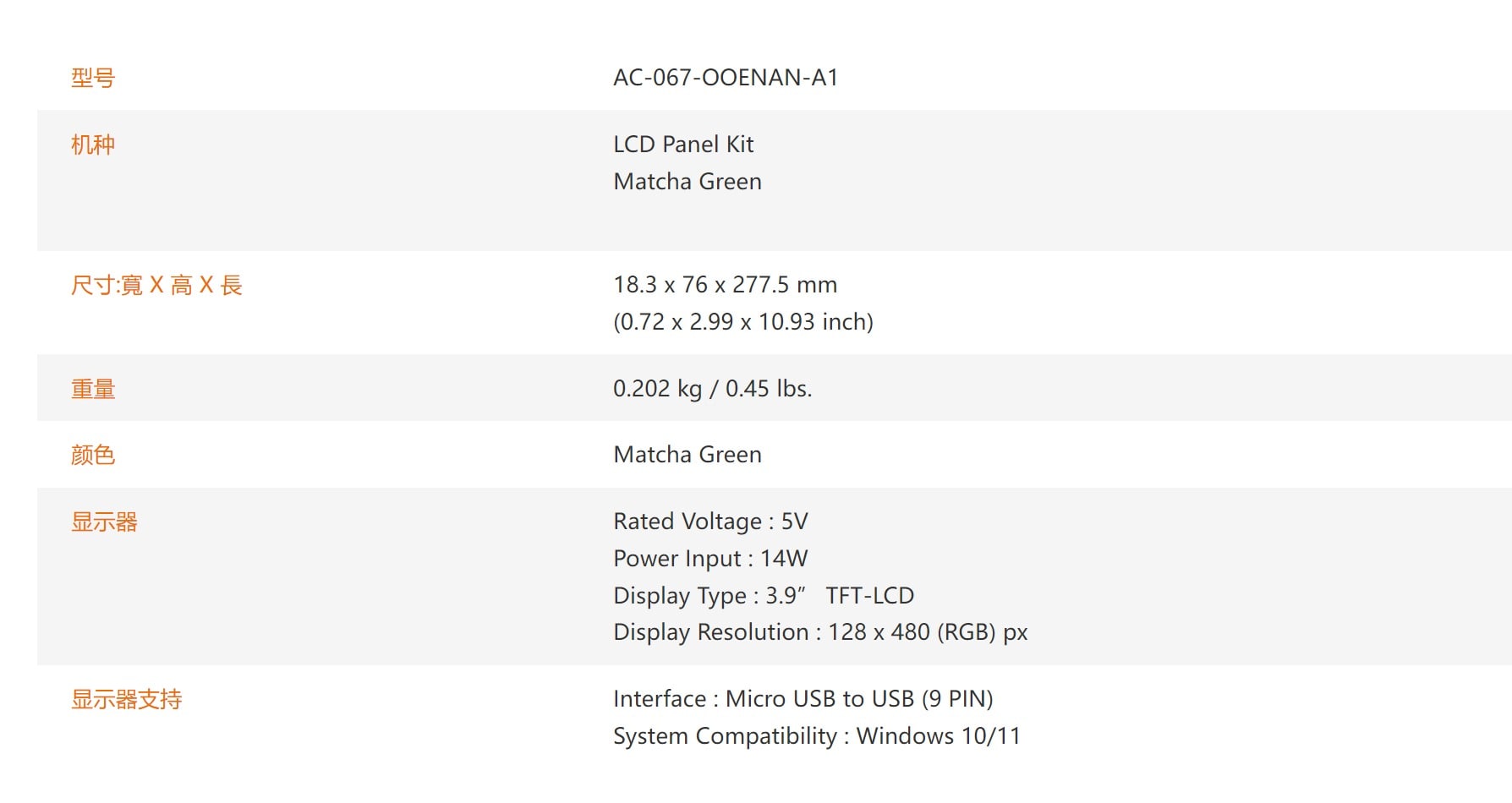Click the Matcha Green color value

688,455
